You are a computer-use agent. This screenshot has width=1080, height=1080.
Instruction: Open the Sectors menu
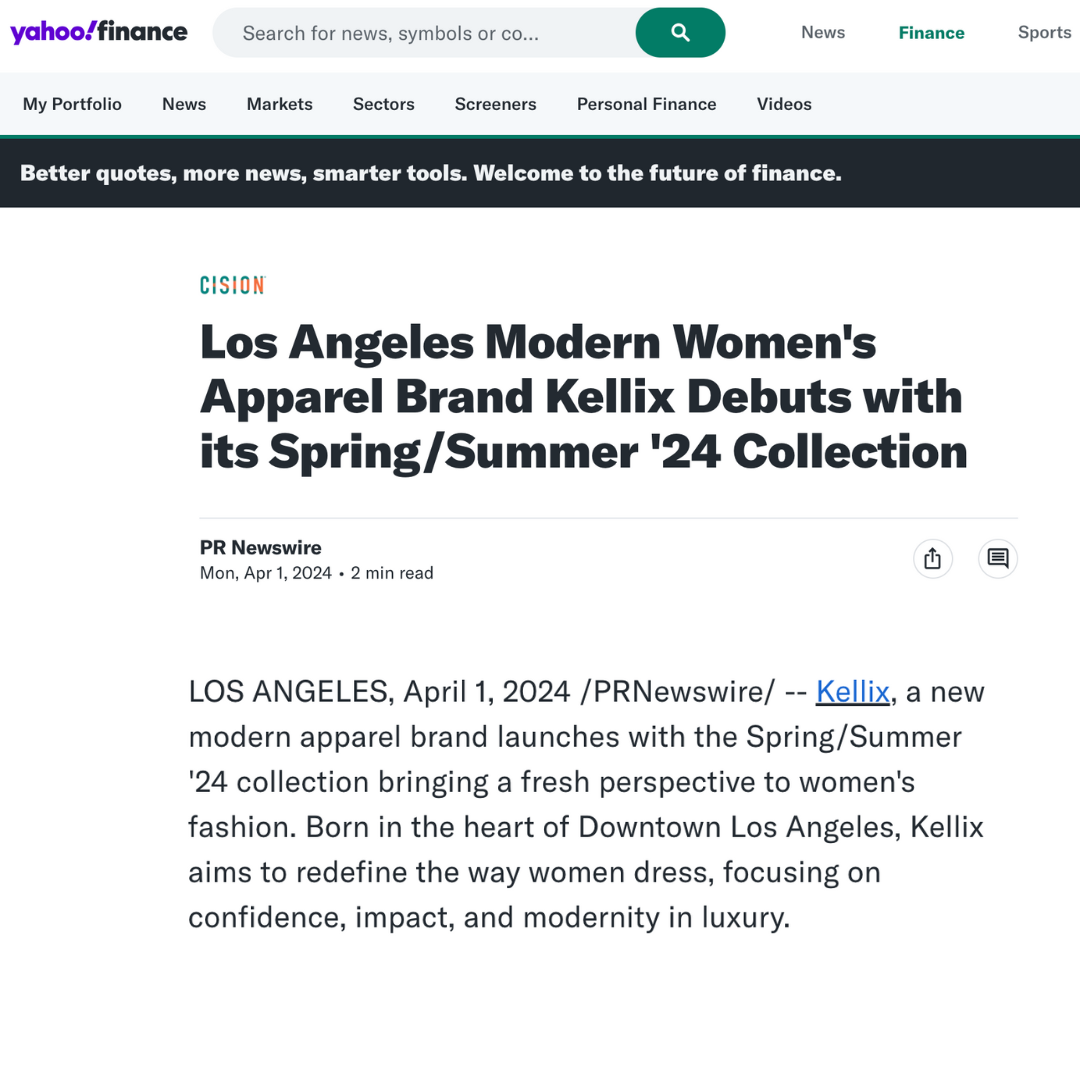pos(384,104)
